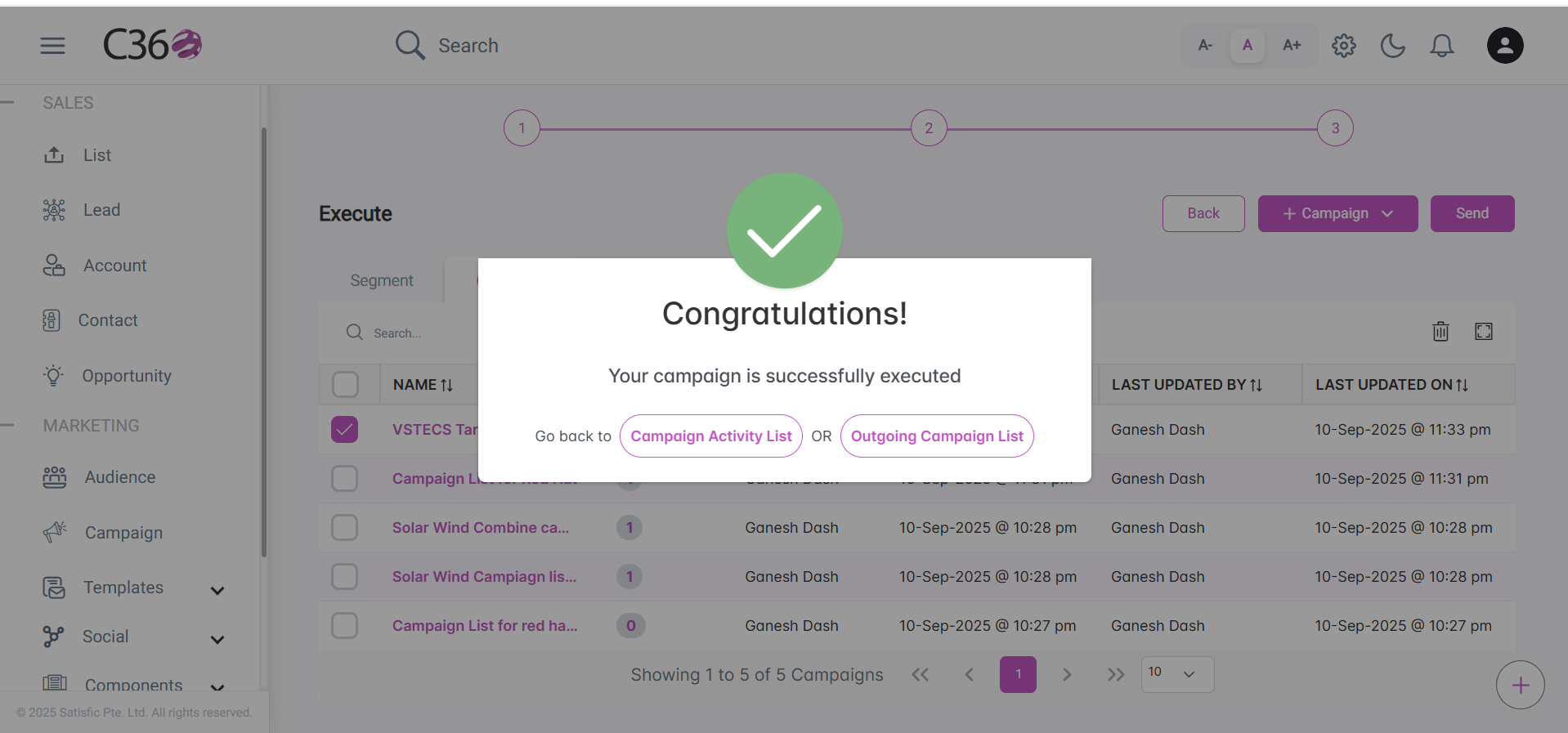The width and height of the screenshot is (1568, 733).
Task: Expand the table to fullscreen
Action: point(1484,331)
